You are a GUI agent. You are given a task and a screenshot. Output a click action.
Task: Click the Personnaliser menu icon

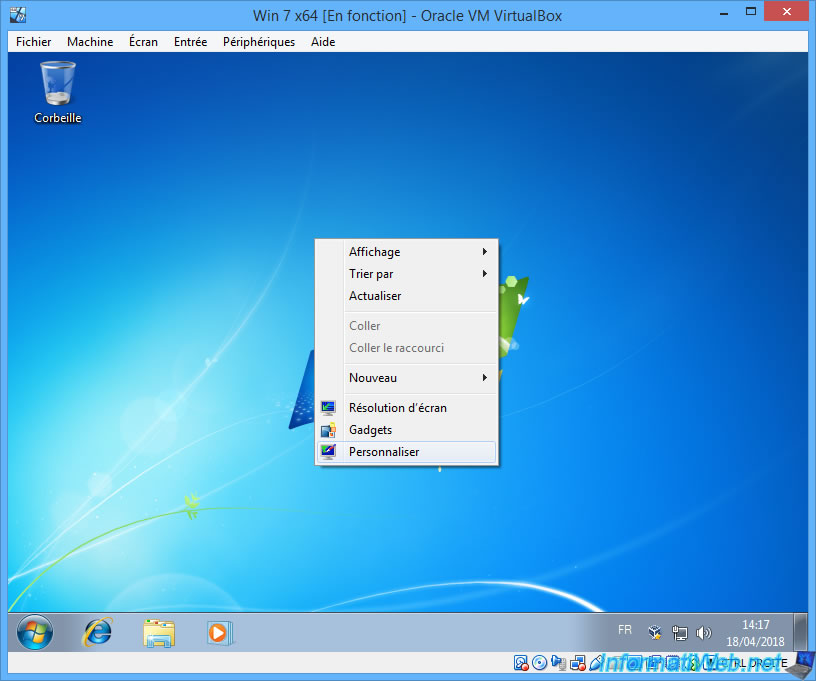click(328, 452)
